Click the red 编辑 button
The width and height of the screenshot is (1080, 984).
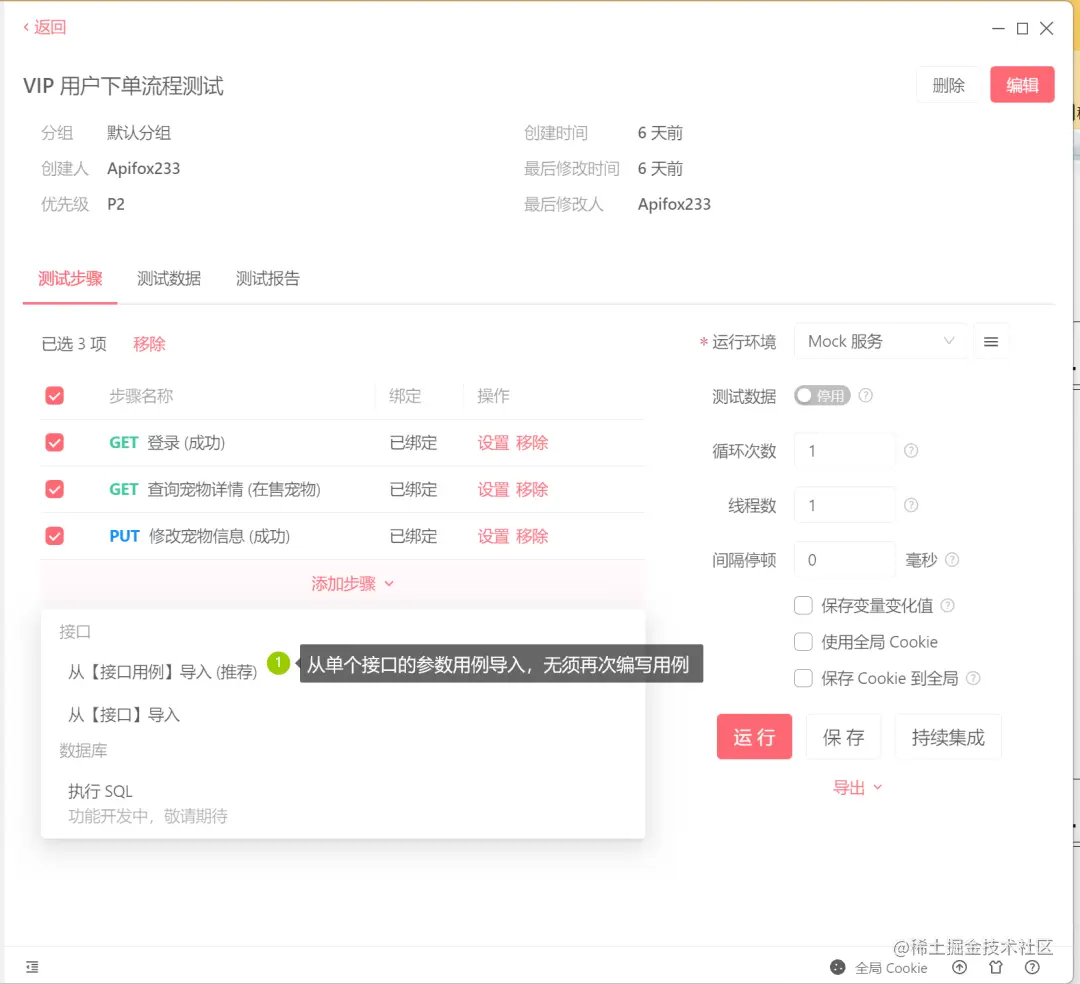1022,85
